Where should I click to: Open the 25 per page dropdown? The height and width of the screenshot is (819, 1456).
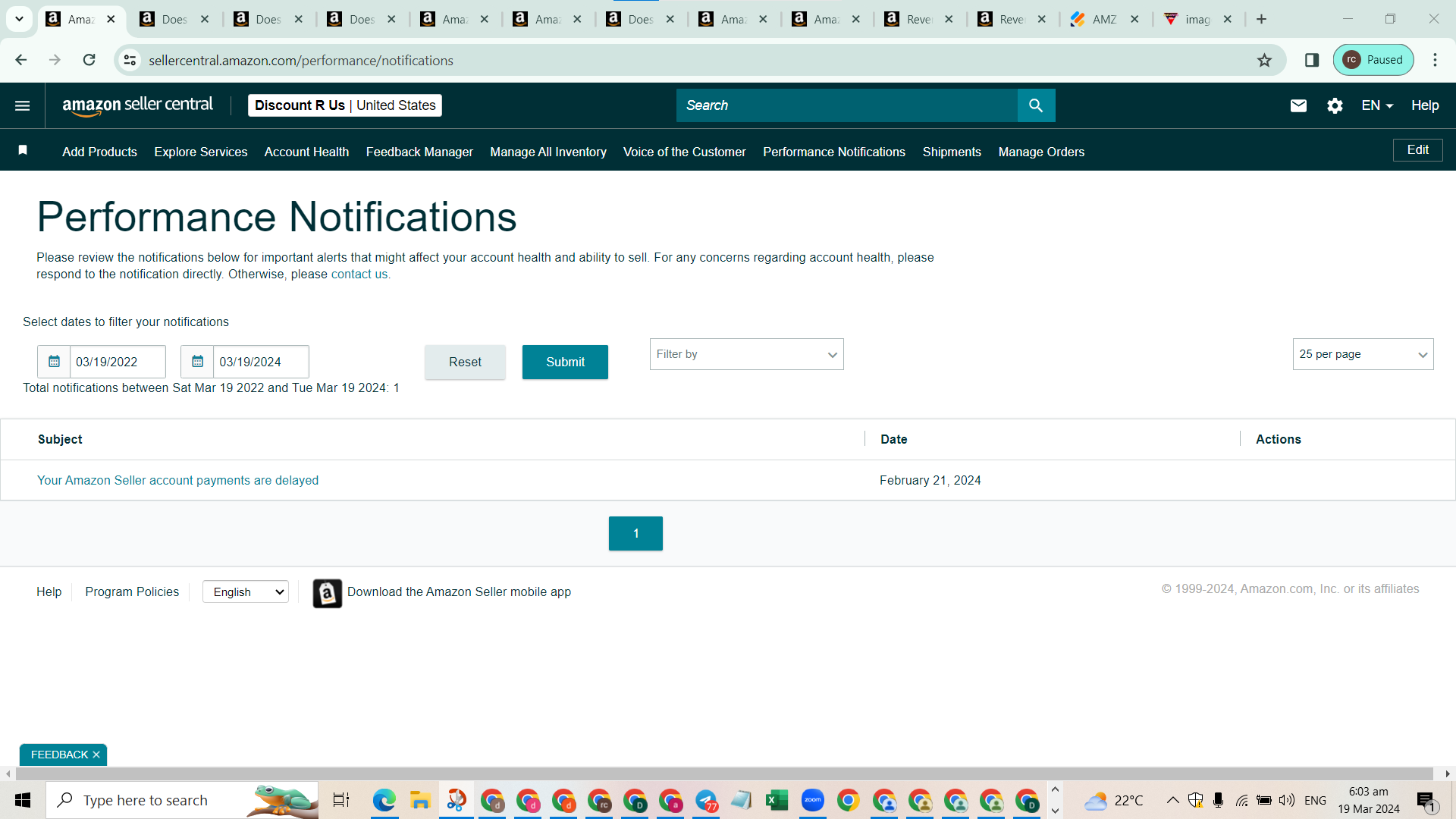1363,354
